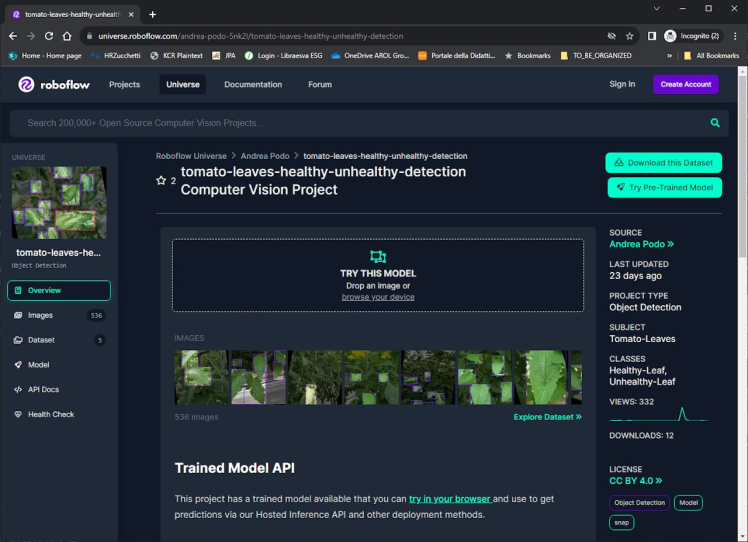
Task: Click the search magnifier icon
Action: pyautogui.click(x=715, y=123)
